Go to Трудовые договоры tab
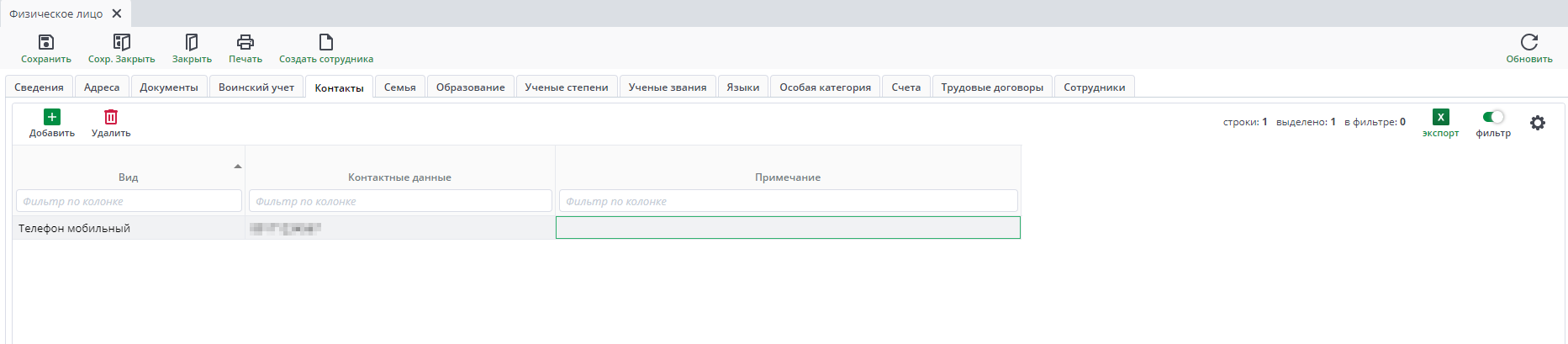This screenshot has height=344, width=1568. pos(992,87)
